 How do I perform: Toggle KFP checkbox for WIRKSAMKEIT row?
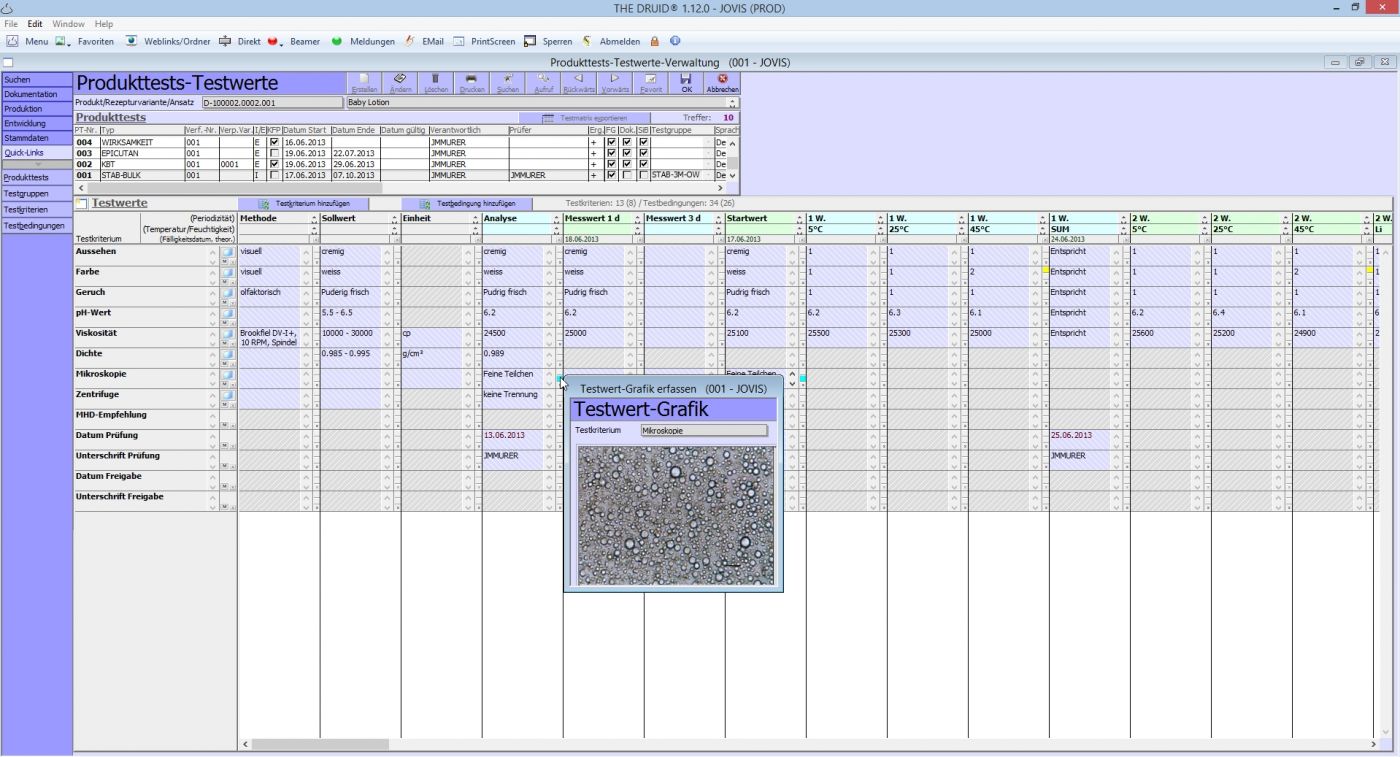point(274,142)
